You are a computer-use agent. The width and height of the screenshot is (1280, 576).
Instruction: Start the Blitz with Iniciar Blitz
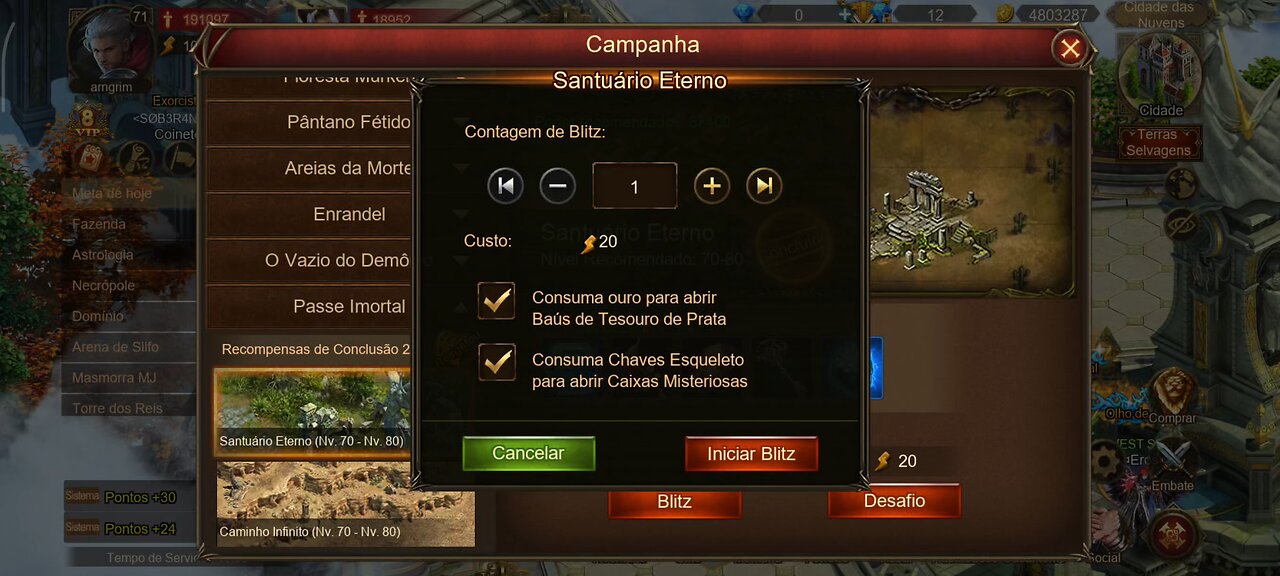751,453
